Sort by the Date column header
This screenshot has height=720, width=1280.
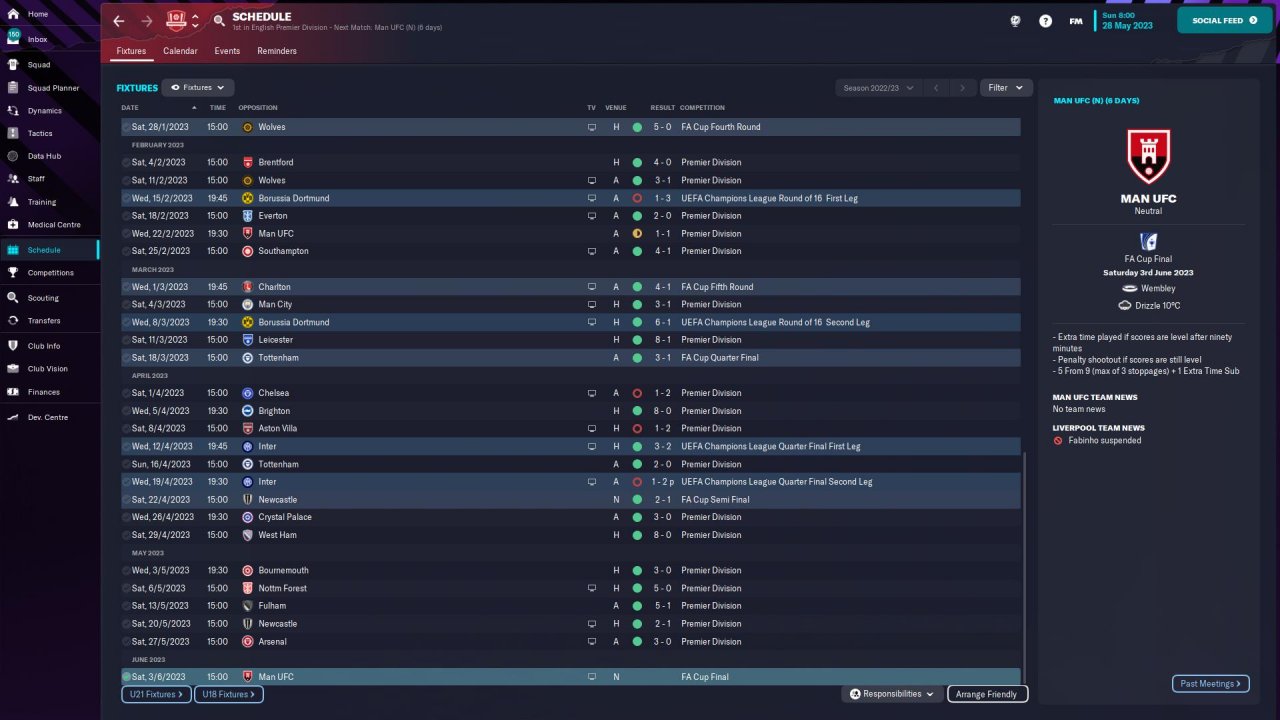click(x=130, y=108)
